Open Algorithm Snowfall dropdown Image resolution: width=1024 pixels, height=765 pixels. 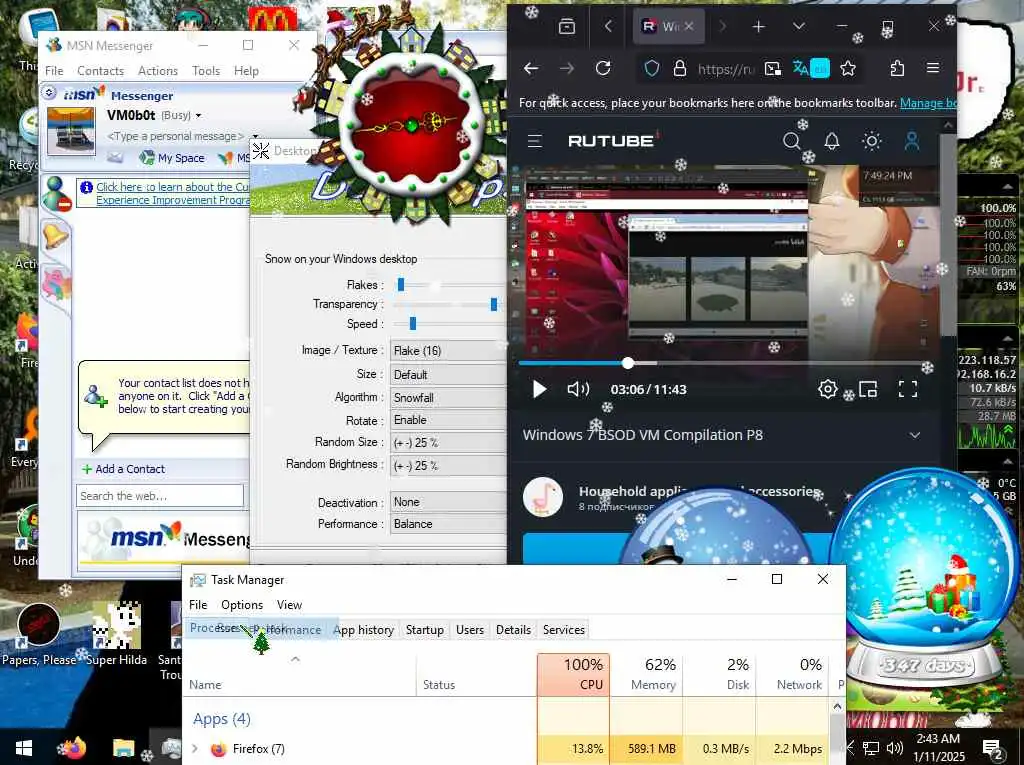coord(449,398)
